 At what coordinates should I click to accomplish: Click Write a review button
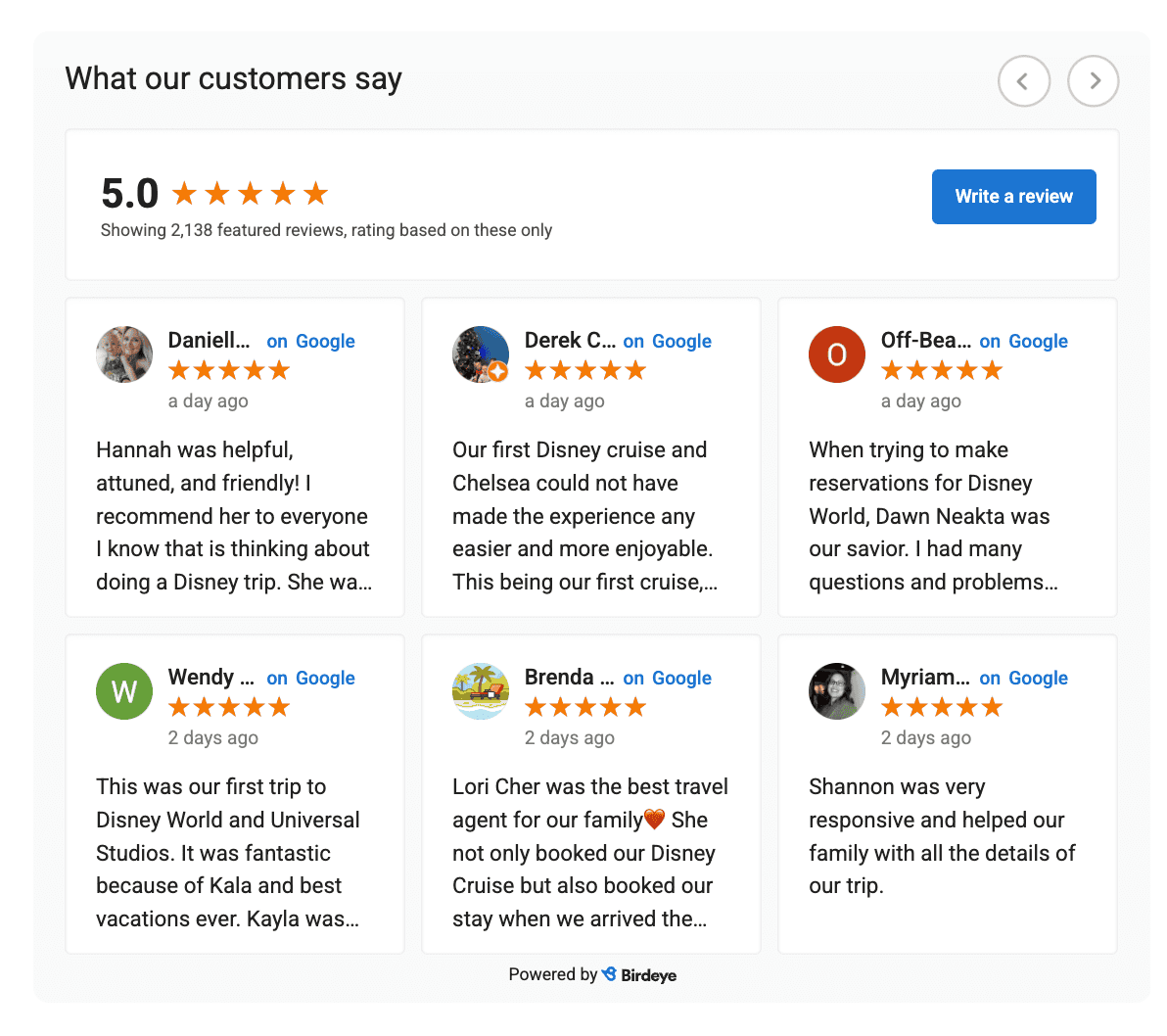1013,196
